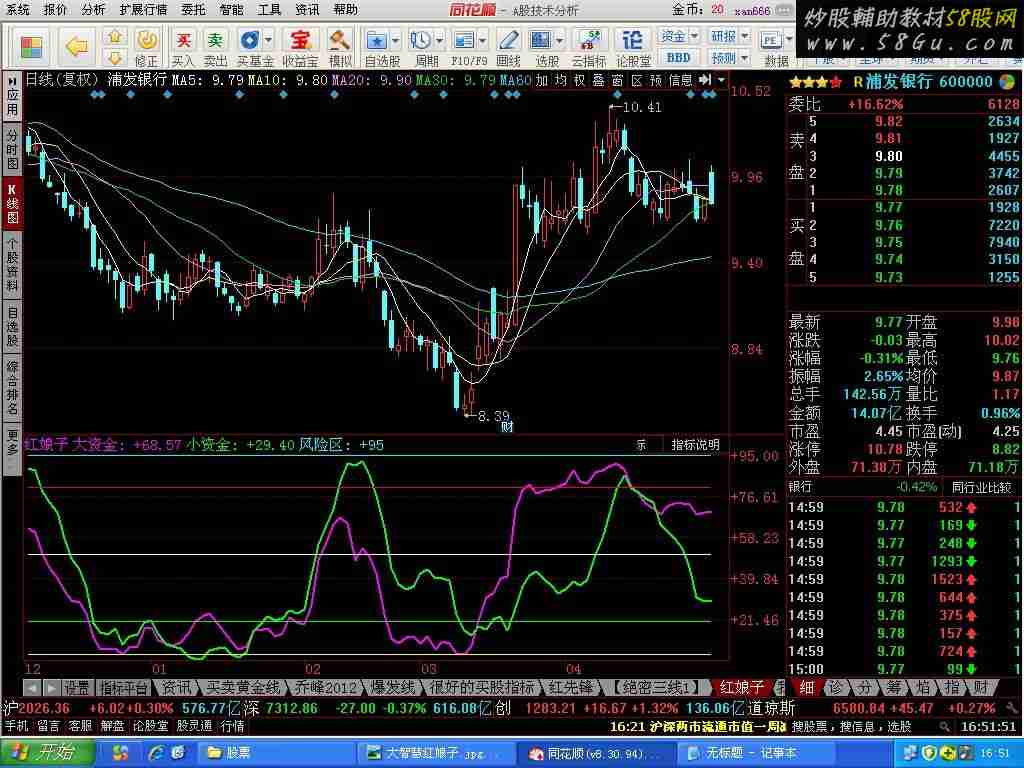Click the four-color home grid icon
1024x768 pixels.
click(x=31, y=47)
